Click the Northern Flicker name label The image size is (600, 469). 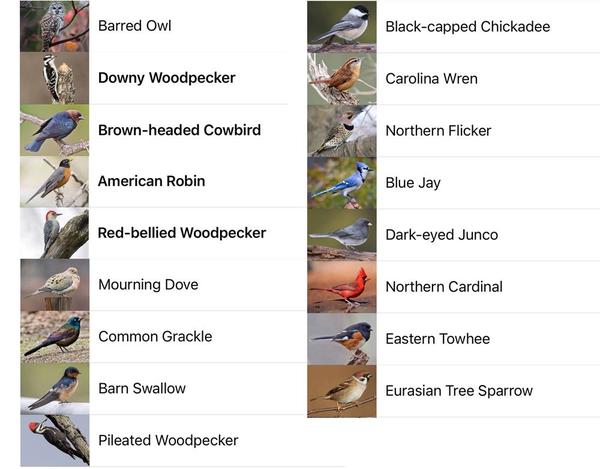point(438,131)
